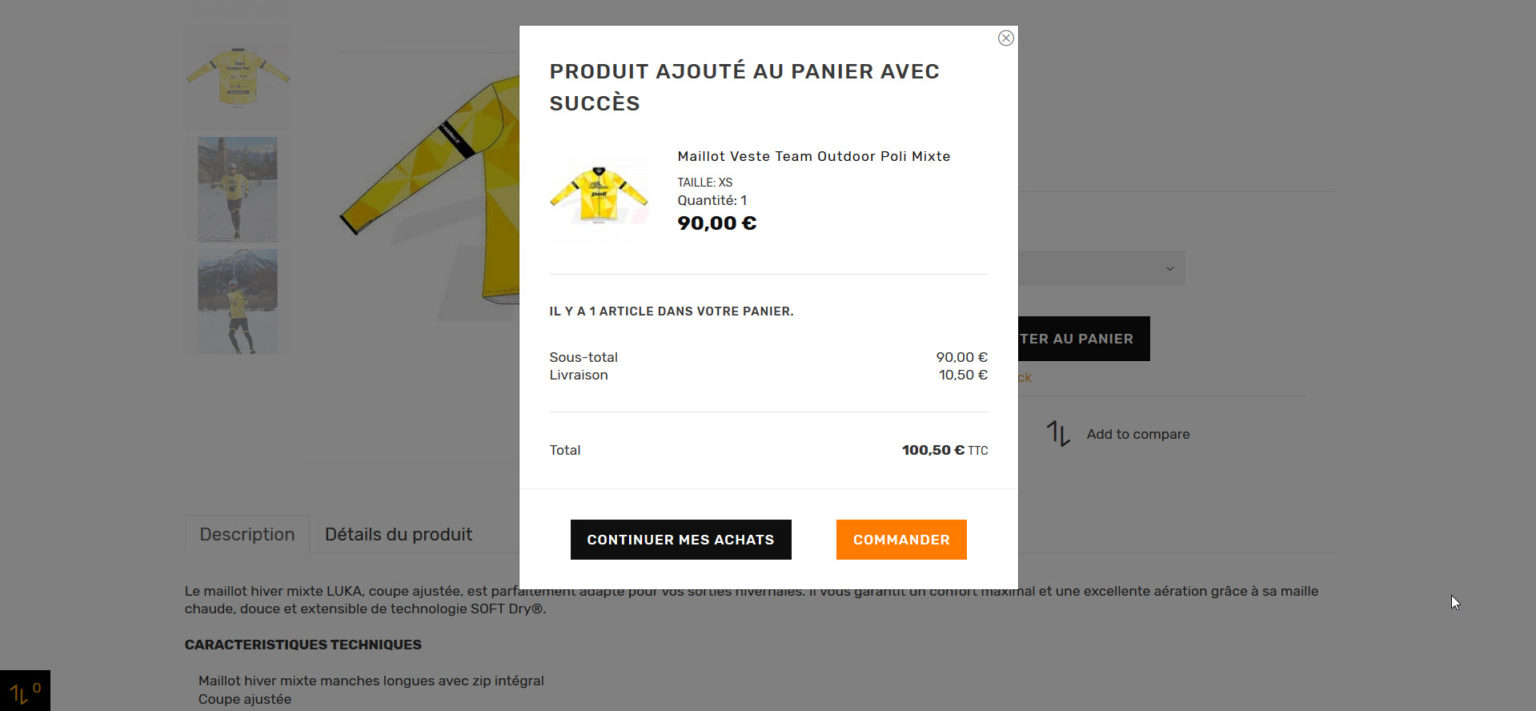Click the popup heading Produit ajouté au panier
1536x711 pixels.
(745, 87)
